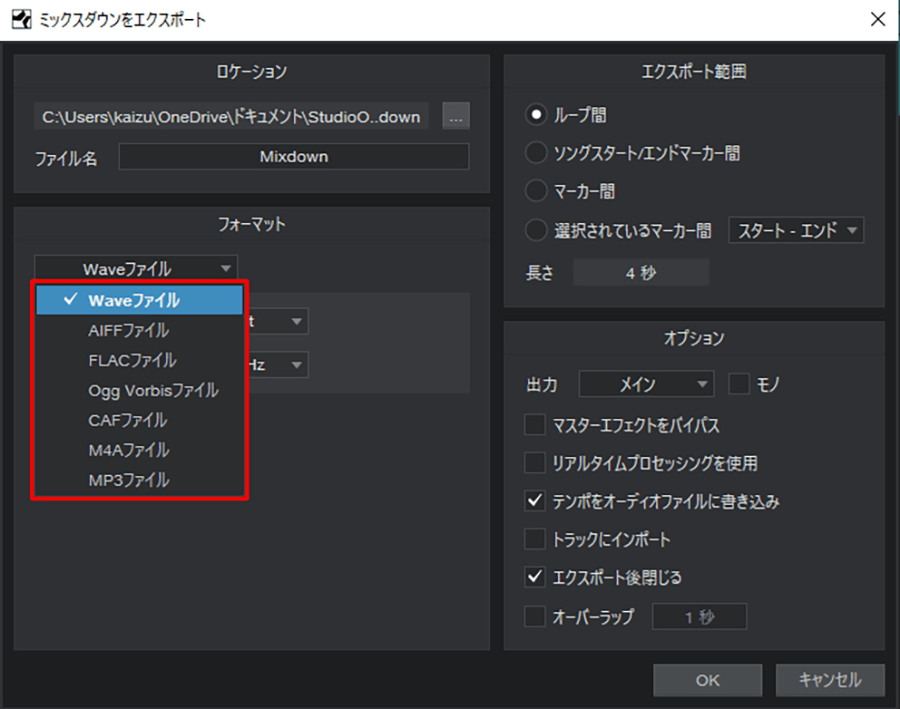Choose AIFFファイル from the format list

click(x=139, y=330)
